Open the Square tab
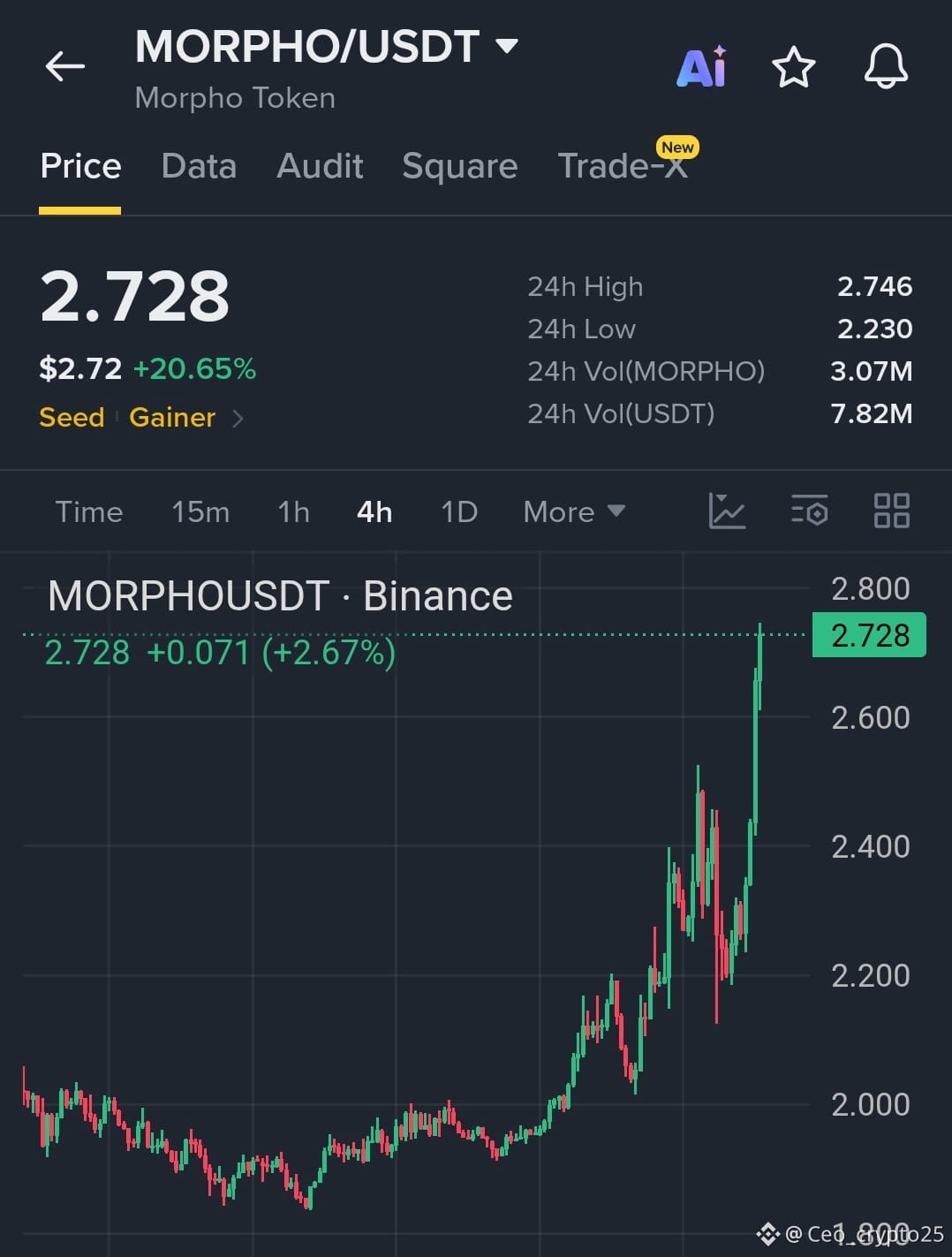 click(459, 166)
